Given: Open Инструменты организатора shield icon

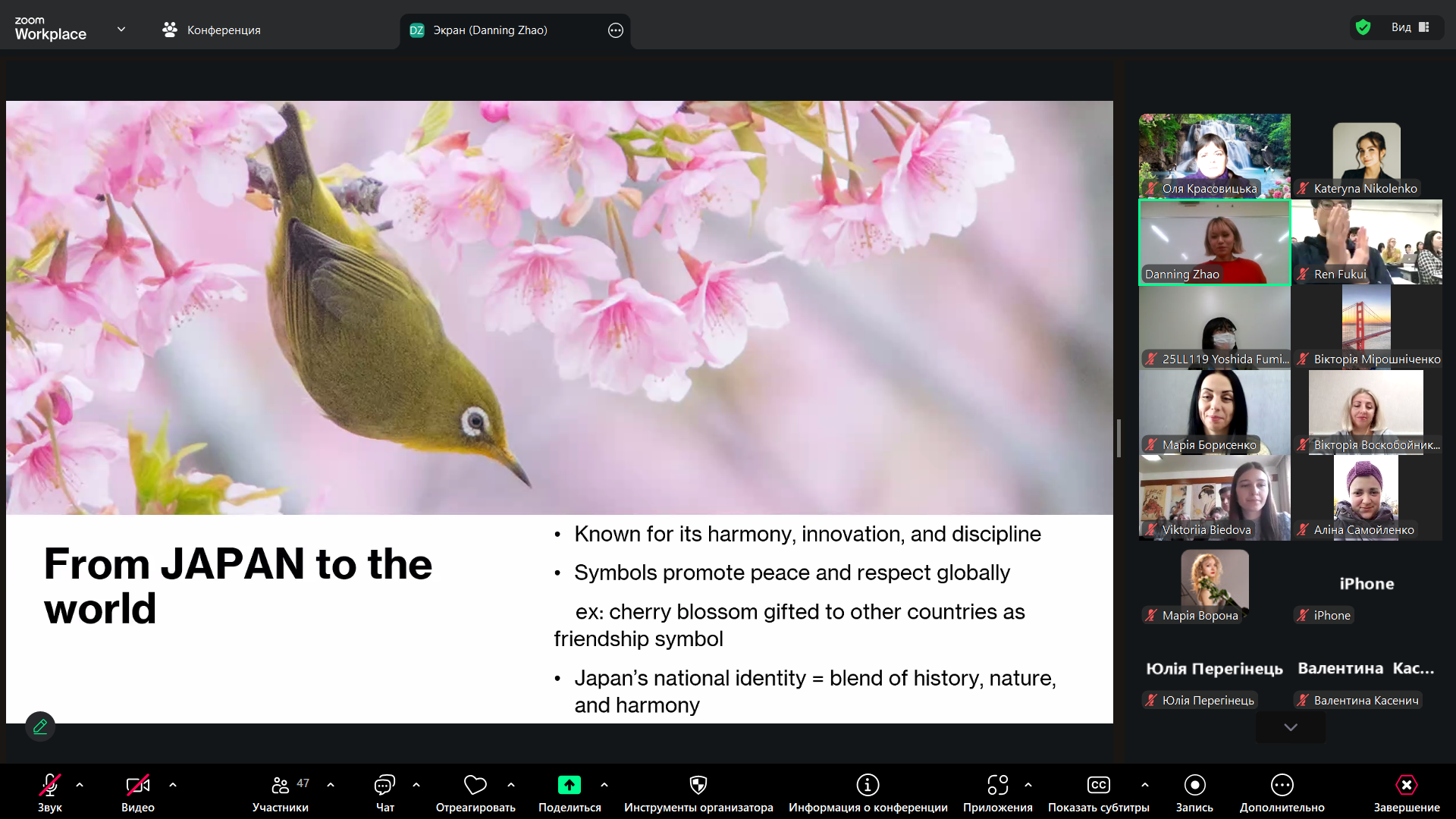Looking at the screenshot, I should pos(698,785).
